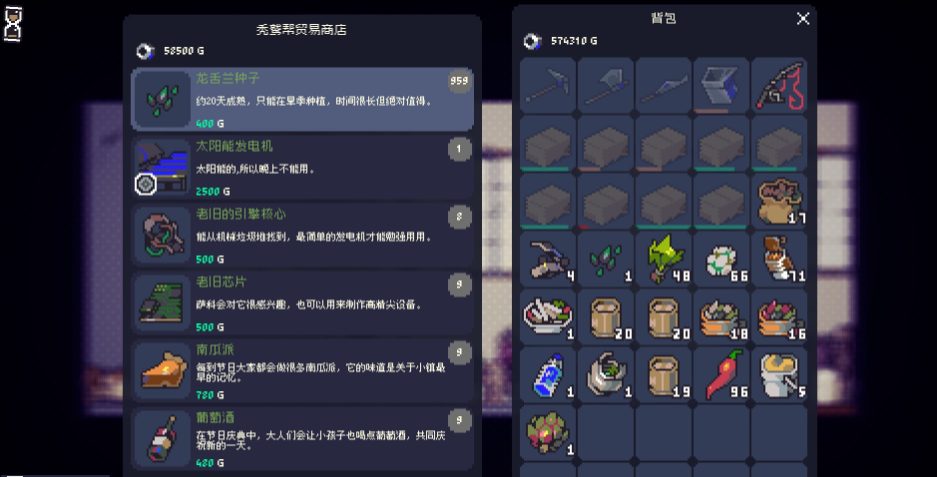Select the axe tool in backpack
The width and height of the screenshot is (937, 477).
point(605,85)
